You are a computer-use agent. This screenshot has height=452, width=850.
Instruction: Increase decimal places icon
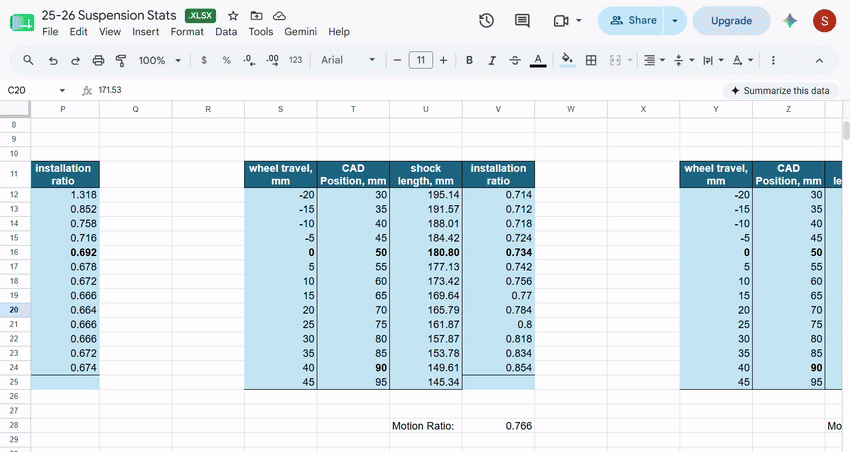272,60
